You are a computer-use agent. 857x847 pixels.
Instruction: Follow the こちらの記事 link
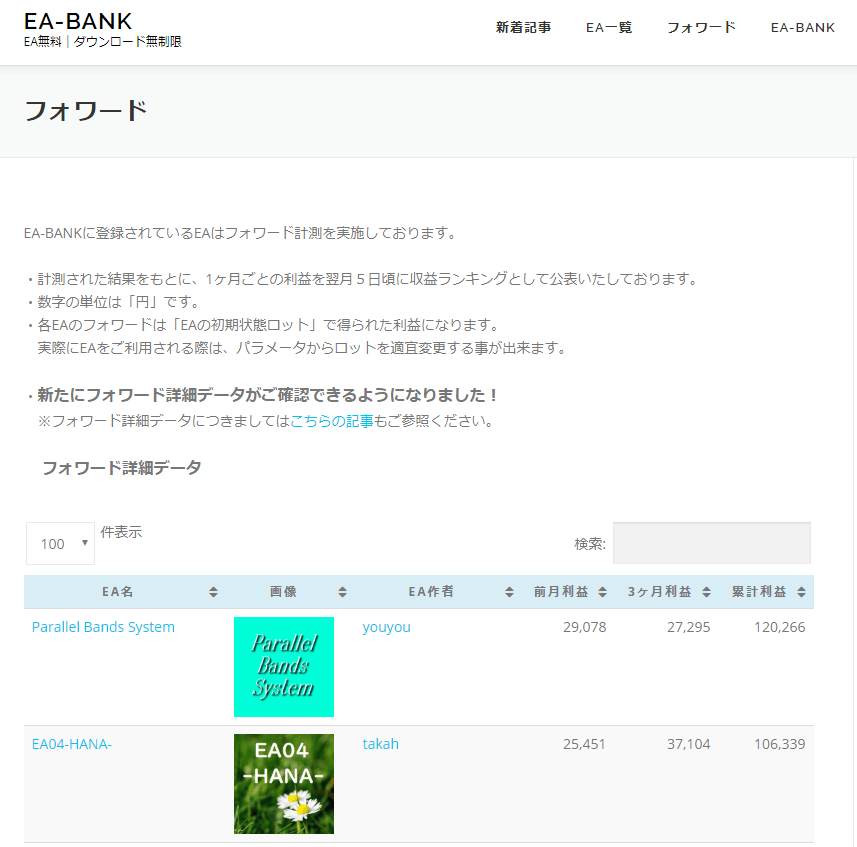click(331, 421)
